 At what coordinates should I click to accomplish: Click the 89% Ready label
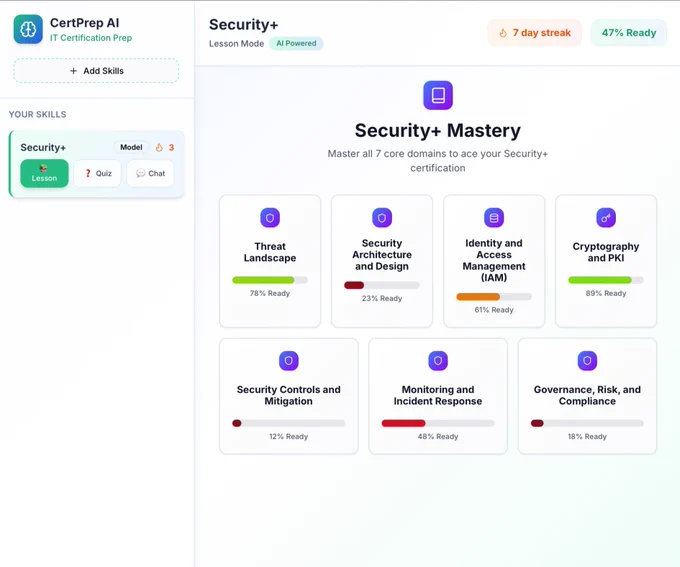click(606, 293)
